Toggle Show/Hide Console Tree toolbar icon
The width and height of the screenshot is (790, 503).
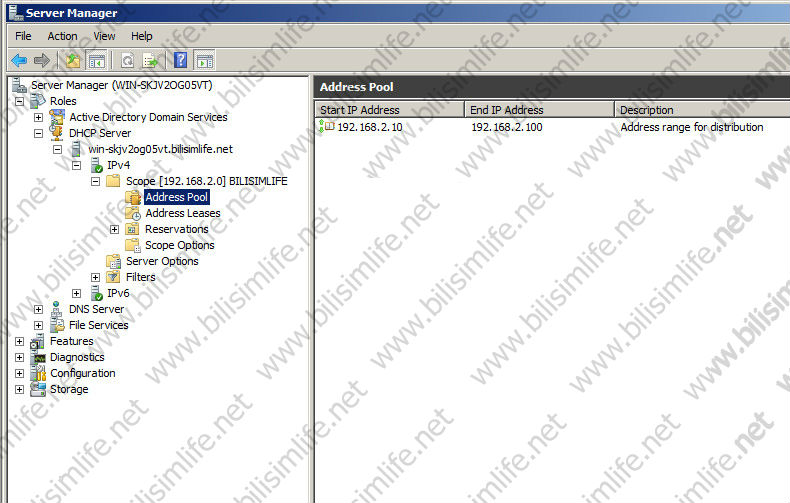[x=97, y=61]
